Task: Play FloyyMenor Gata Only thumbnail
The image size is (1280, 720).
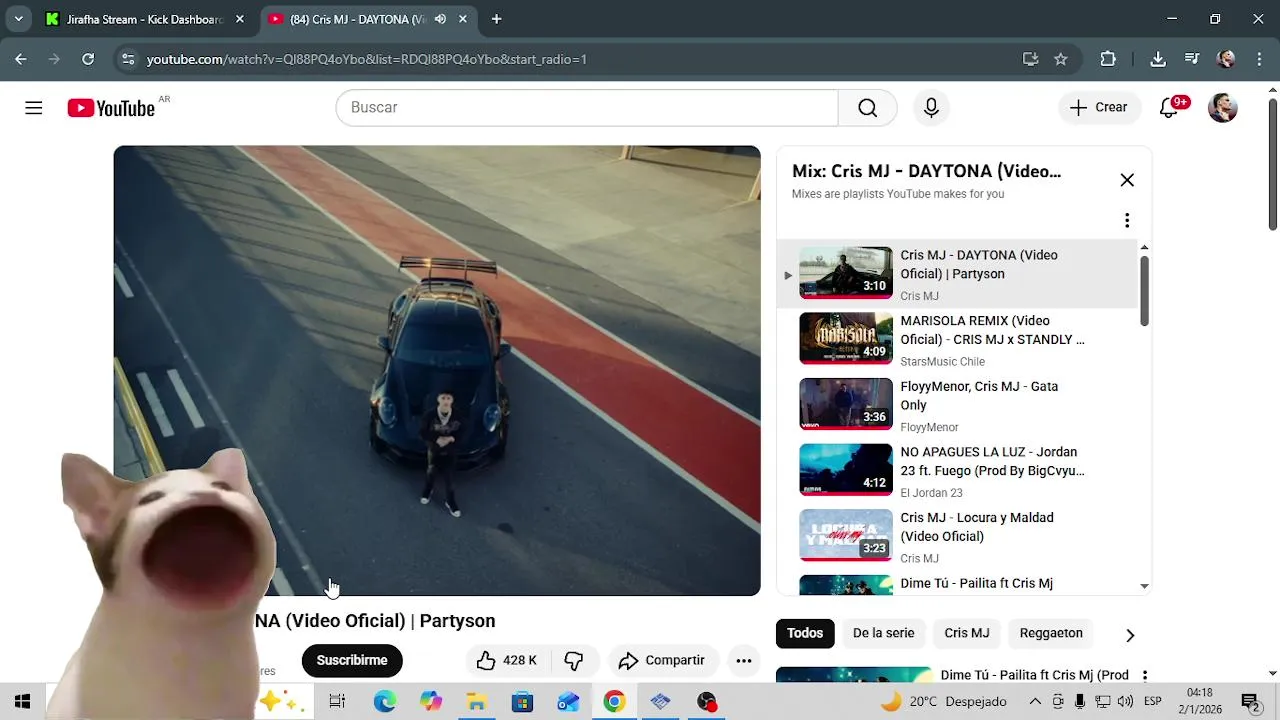Action: (x=846, y=404)
